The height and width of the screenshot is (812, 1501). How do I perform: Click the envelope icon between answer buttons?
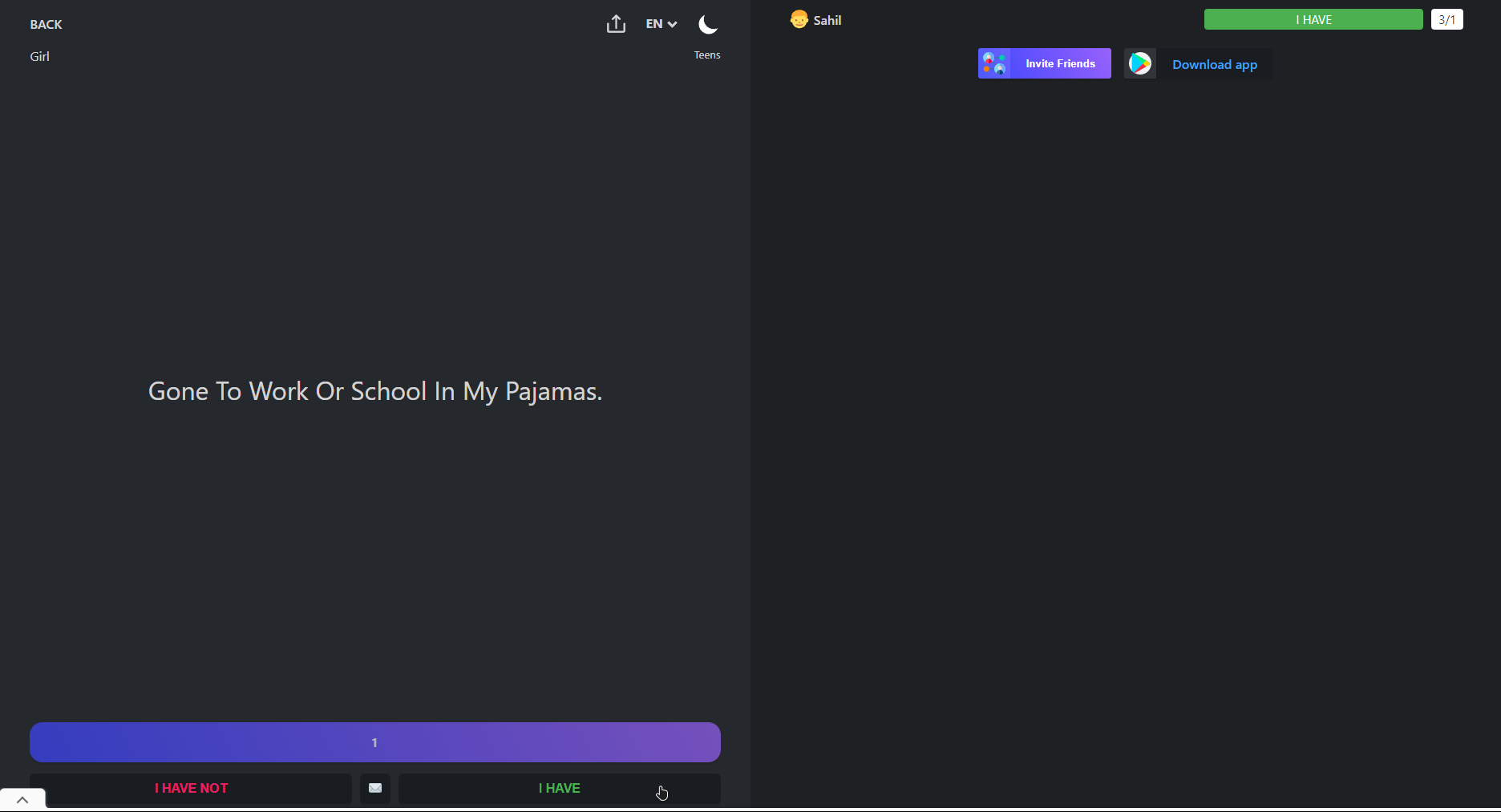(375, 789)
